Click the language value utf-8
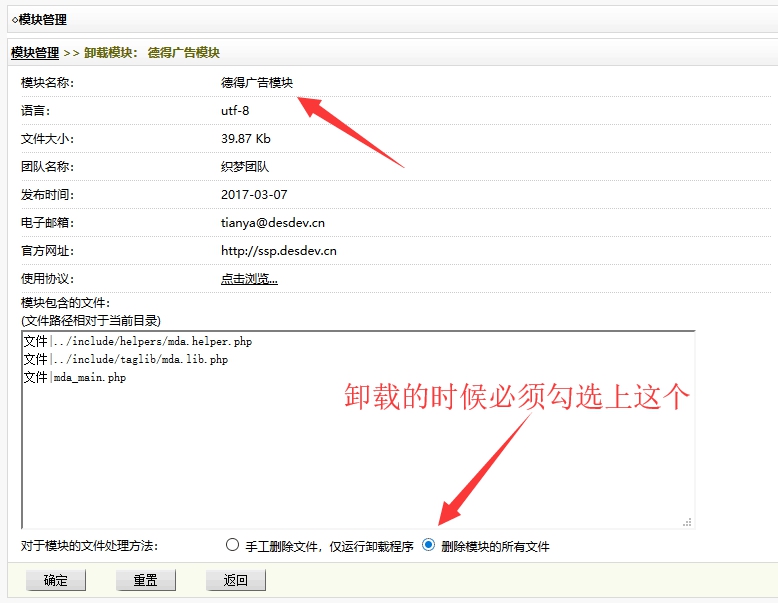The image size is (778, 603). pyautogui.click(x=235, y=111)
